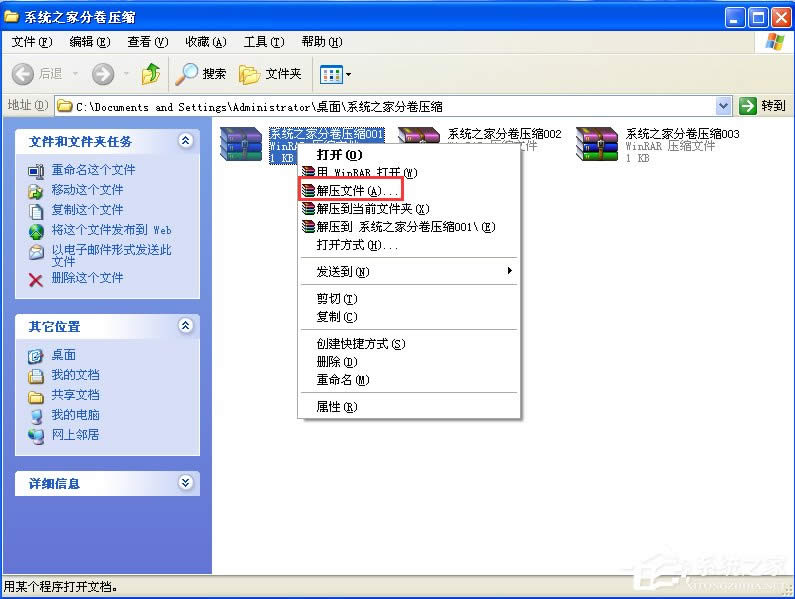Choose 用 WinRAR 打开(W) context entry
Viewport: 795px width, 599px height.
(x=409, y=172)
